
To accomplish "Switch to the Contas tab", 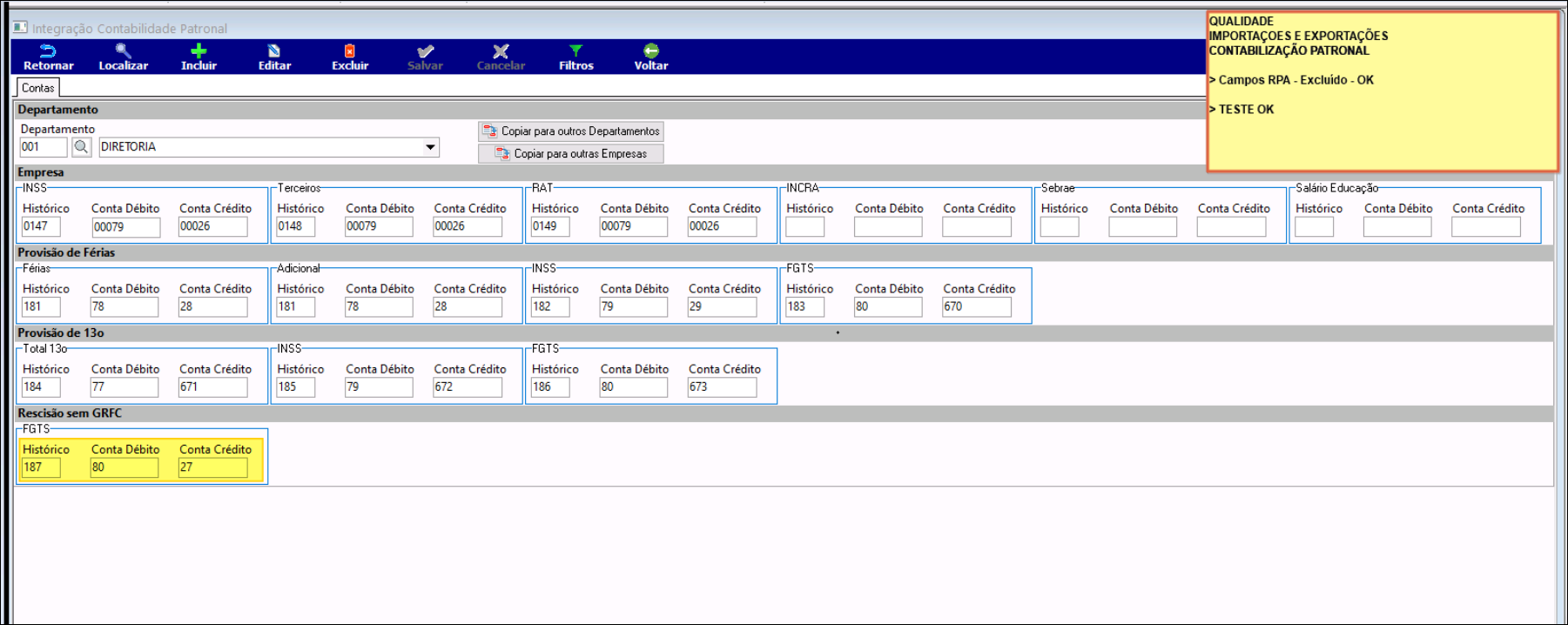I will pos(37,88).
